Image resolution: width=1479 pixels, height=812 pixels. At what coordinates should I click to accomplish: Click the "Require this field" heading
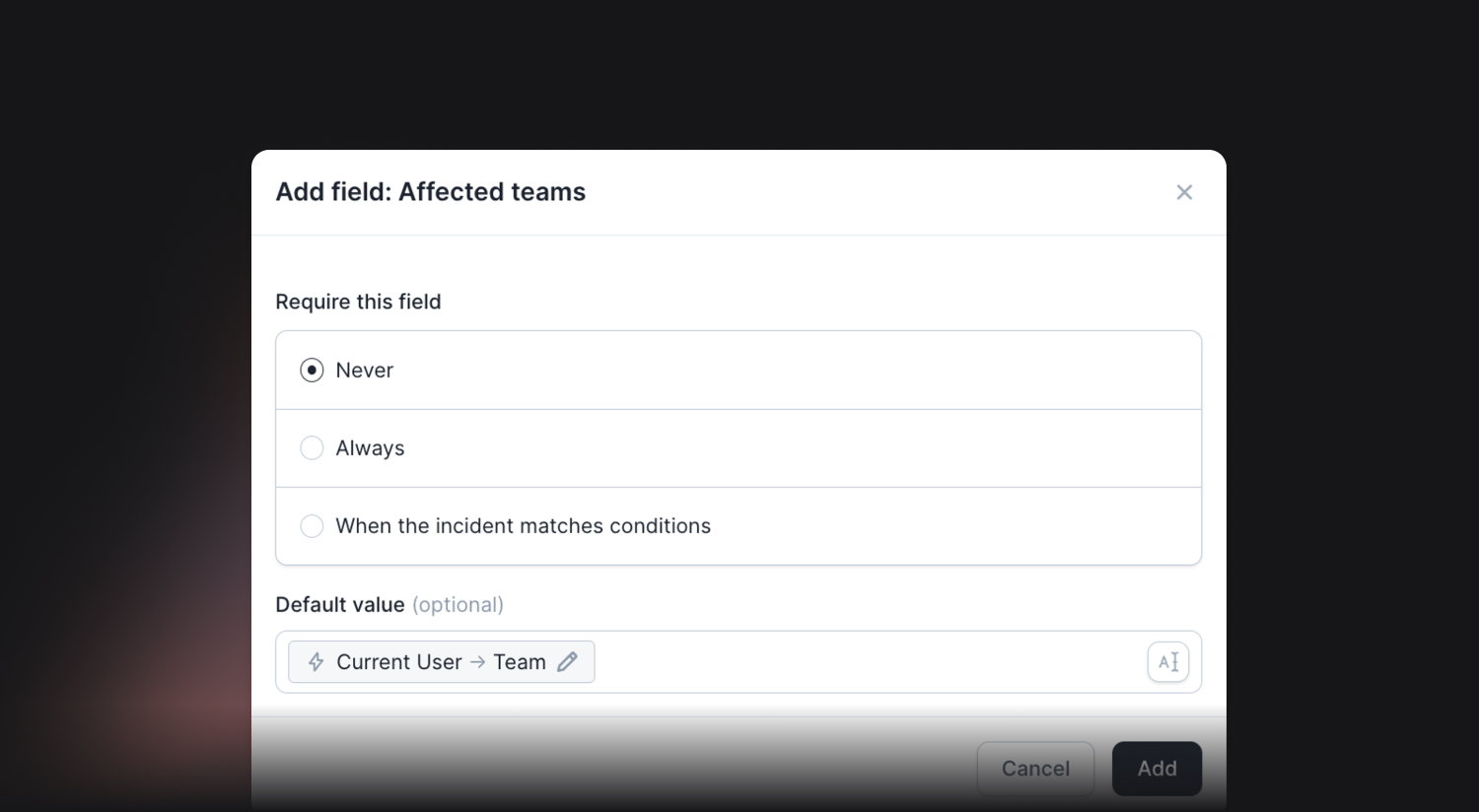[358, 302]
